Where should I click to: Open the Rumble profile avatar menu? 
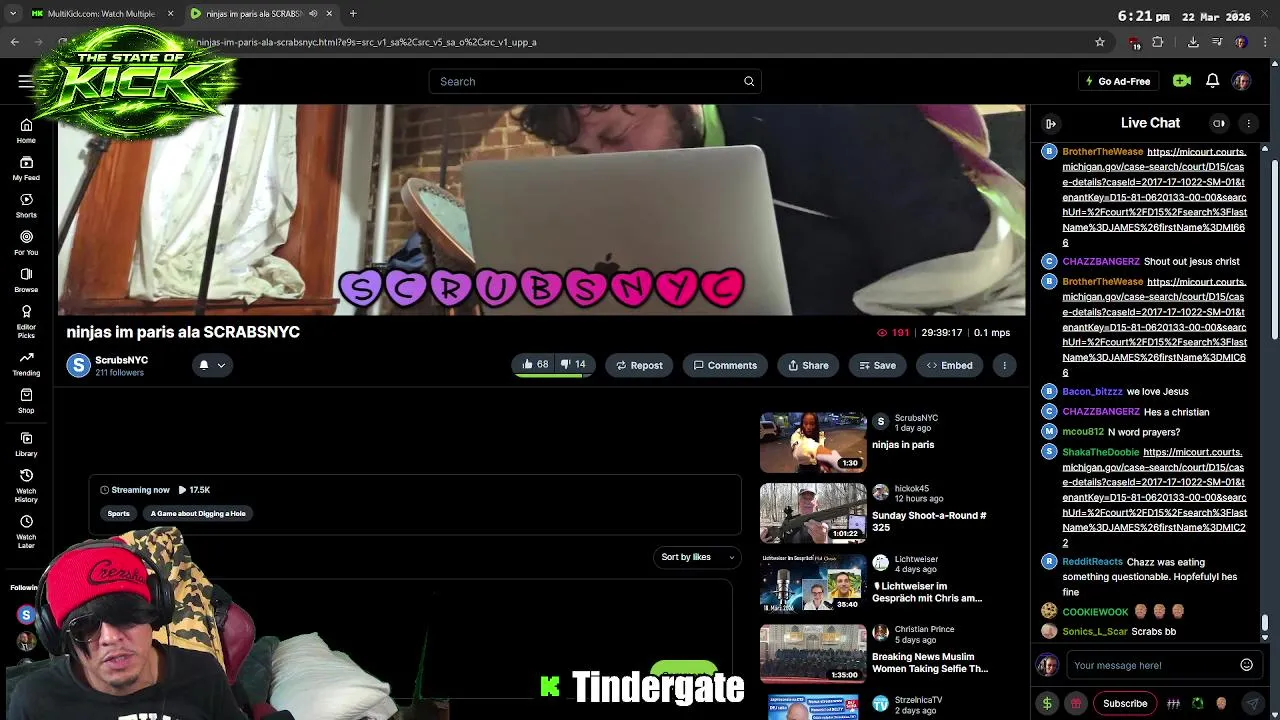tap(1241, 81)
